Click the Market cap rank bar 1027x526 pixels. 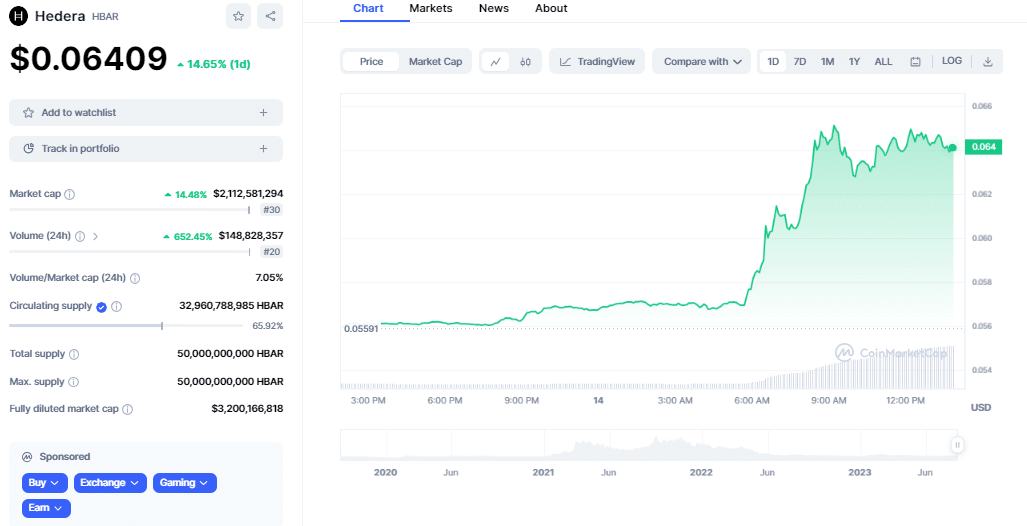[130, 210]
